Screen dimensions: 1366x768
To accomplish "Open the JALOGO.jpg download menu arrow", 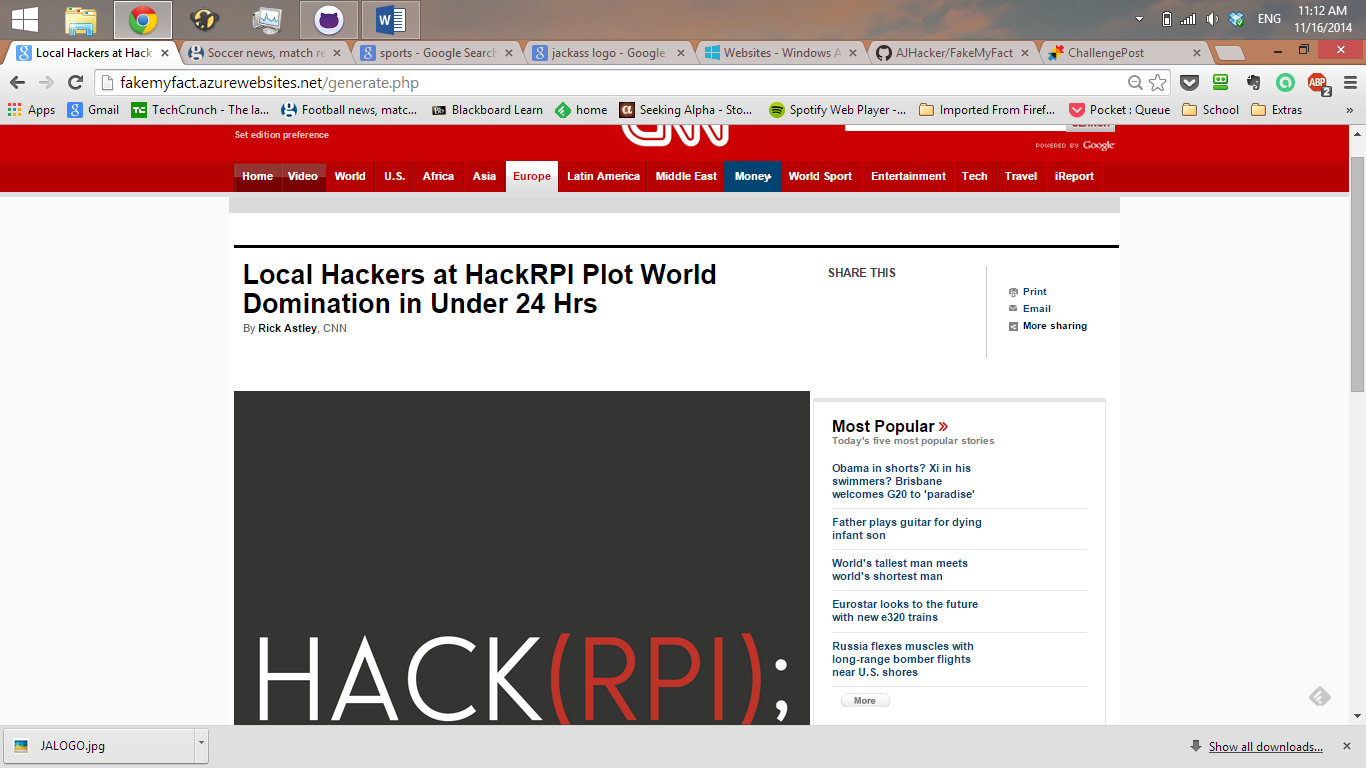I will coord(201,745).
